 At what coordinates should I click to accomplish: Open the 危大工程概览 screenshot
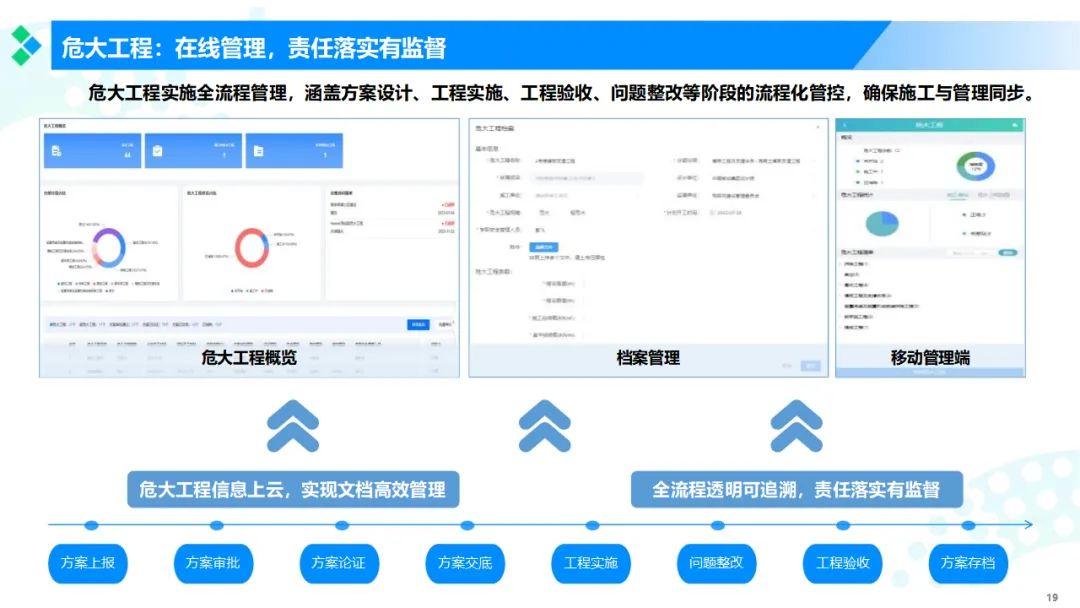[249, 248]
